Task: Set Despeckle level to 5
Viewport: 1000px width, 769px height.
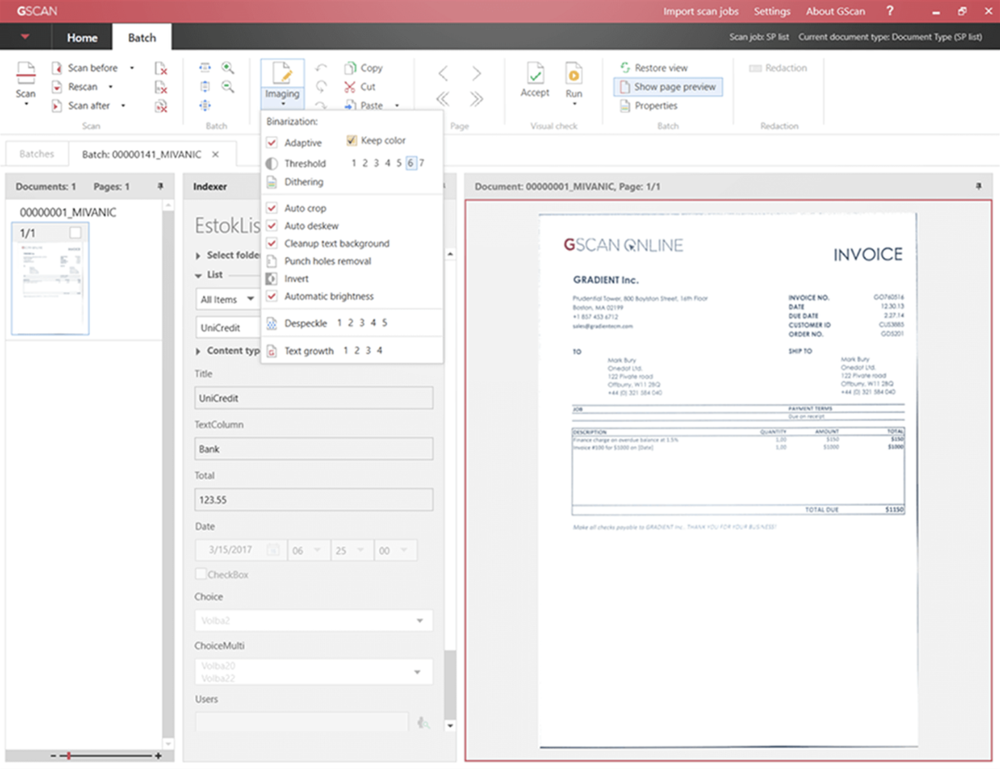Action: click(x=385, y=323)
